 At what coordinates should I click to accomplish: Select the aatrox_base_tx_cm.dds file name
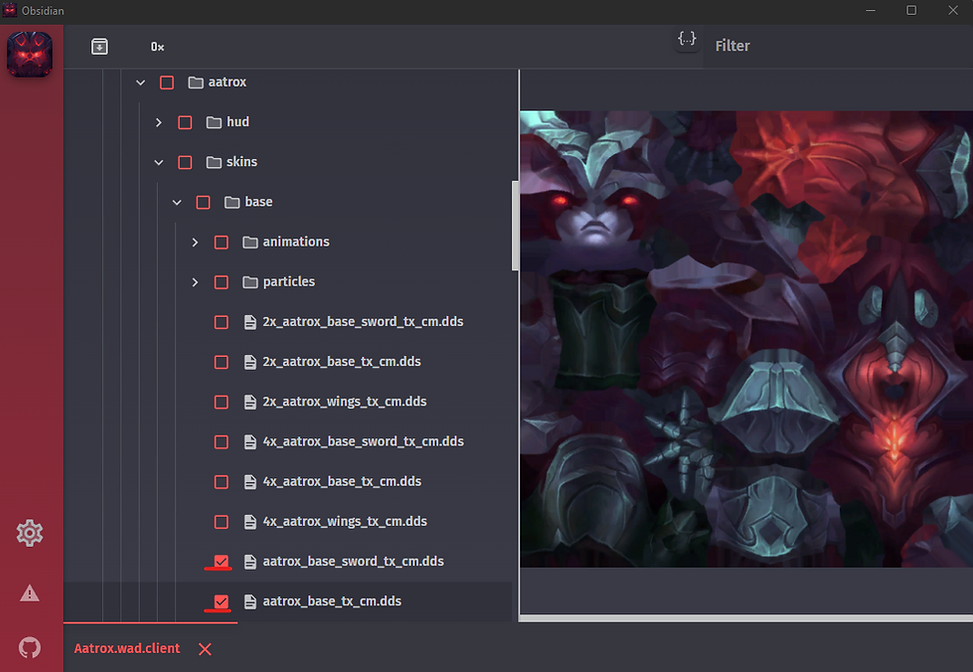click(332, 601)
